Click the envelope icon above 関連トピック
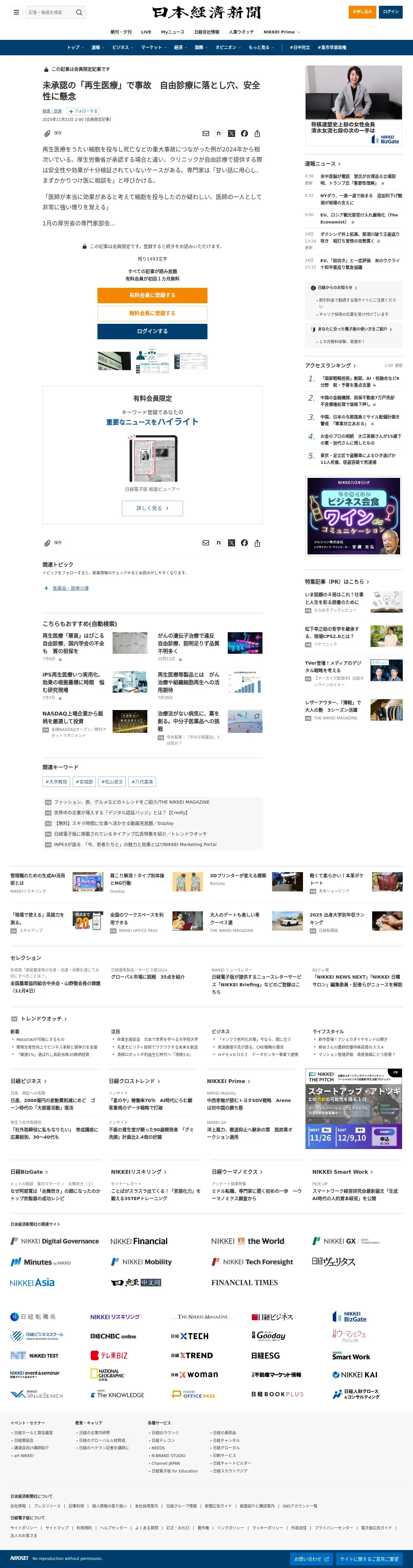The image size is (413, 1568). pyautogui.click(x=206, y=543)
